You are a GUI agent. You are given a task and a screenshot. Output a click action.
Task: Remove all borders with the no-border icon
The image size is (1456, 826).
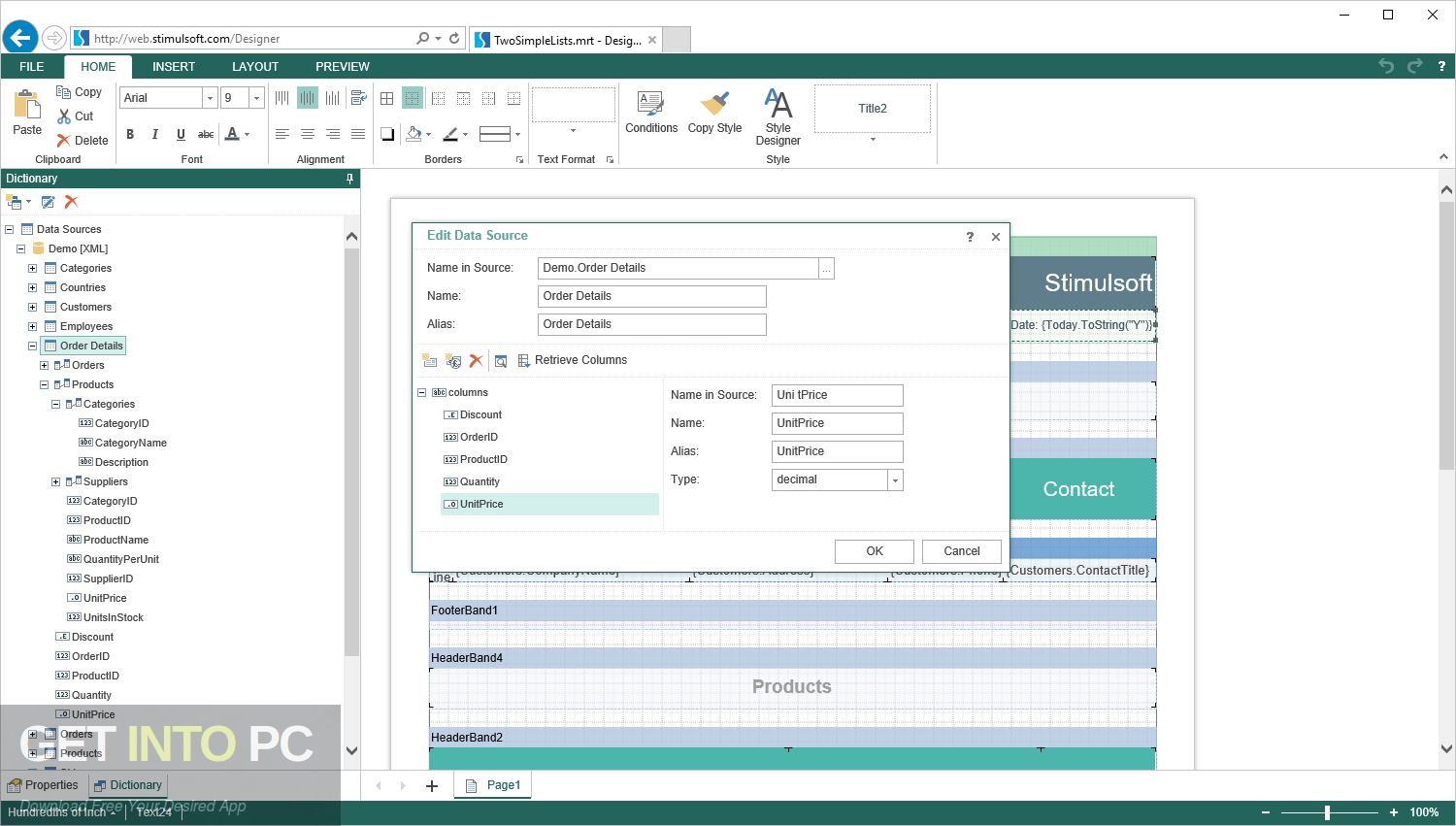[413, 98]
